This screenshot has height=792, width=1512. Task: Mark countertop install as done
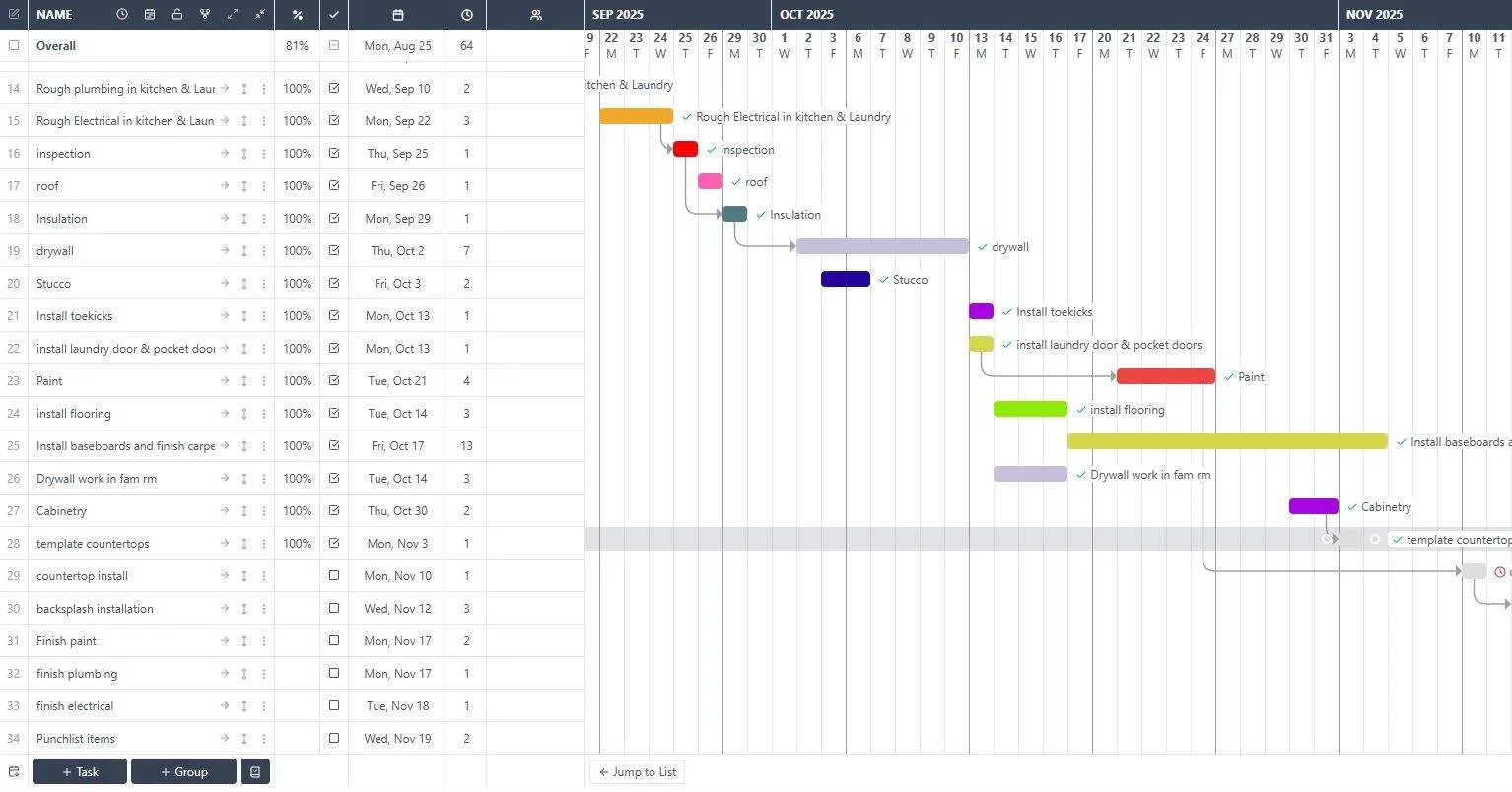click(x=334, y=575)
